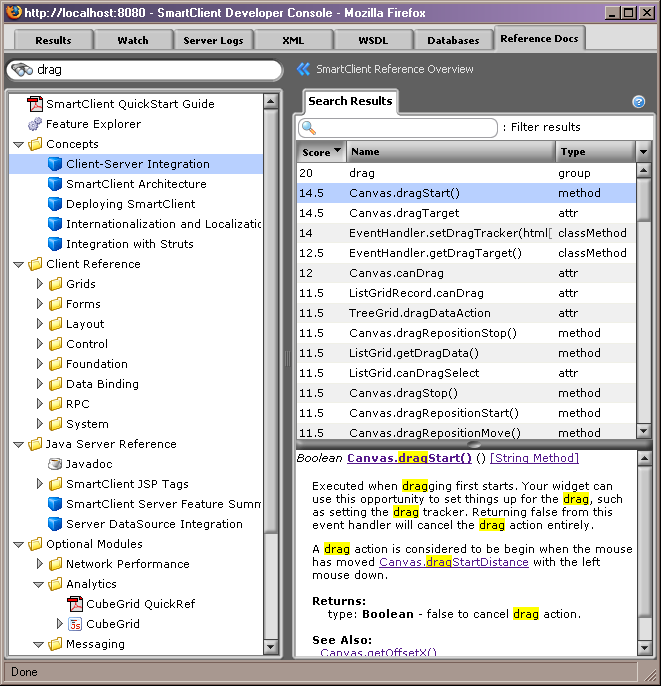Viewport: 661px width, 686px height.
Task: Open the results grid column picker dropdown
Action: click(x=643, y=152)
